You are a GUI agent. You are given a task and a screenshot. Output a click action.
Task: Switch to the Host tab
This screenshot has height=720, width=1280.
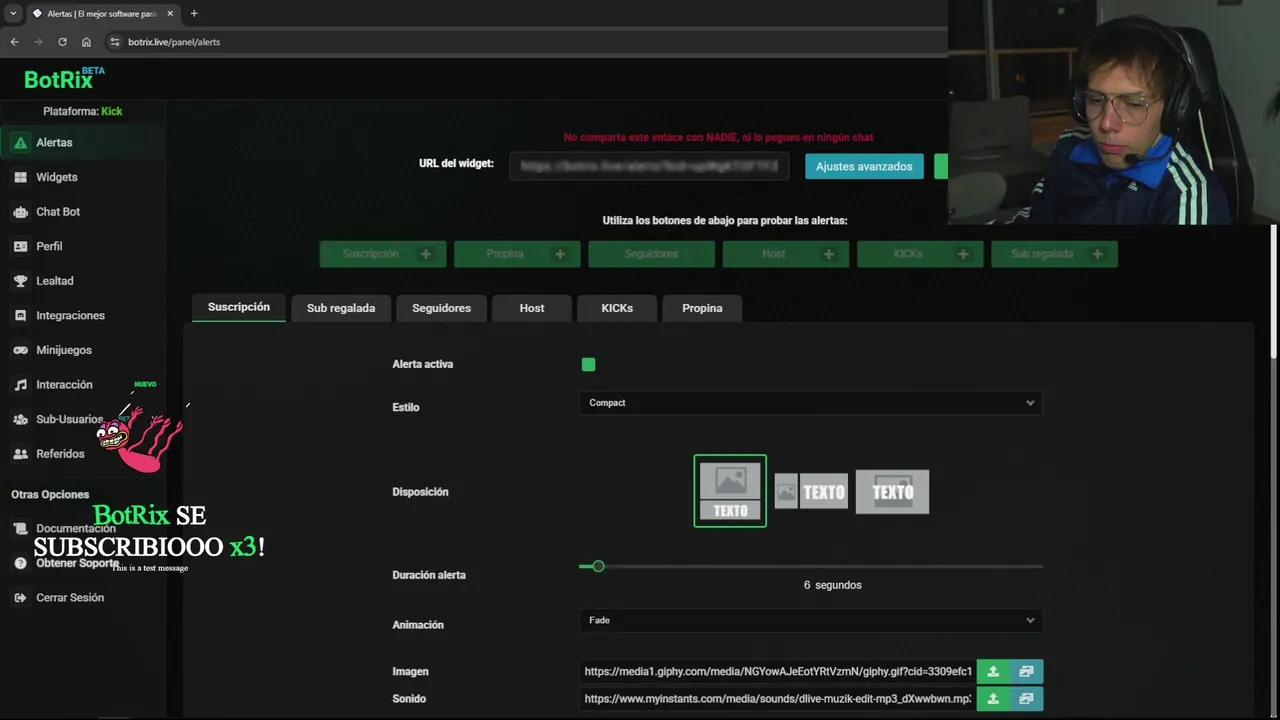532,308
